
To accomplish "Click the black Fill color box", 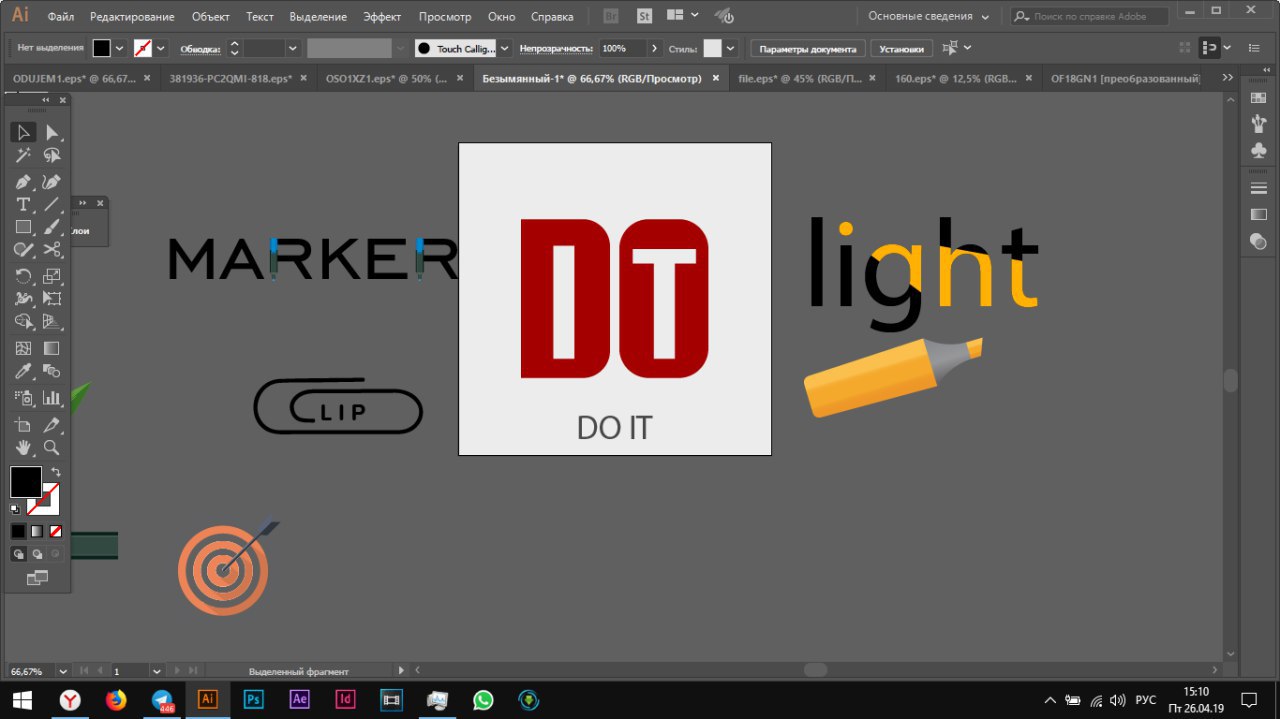I will point(25,481).
